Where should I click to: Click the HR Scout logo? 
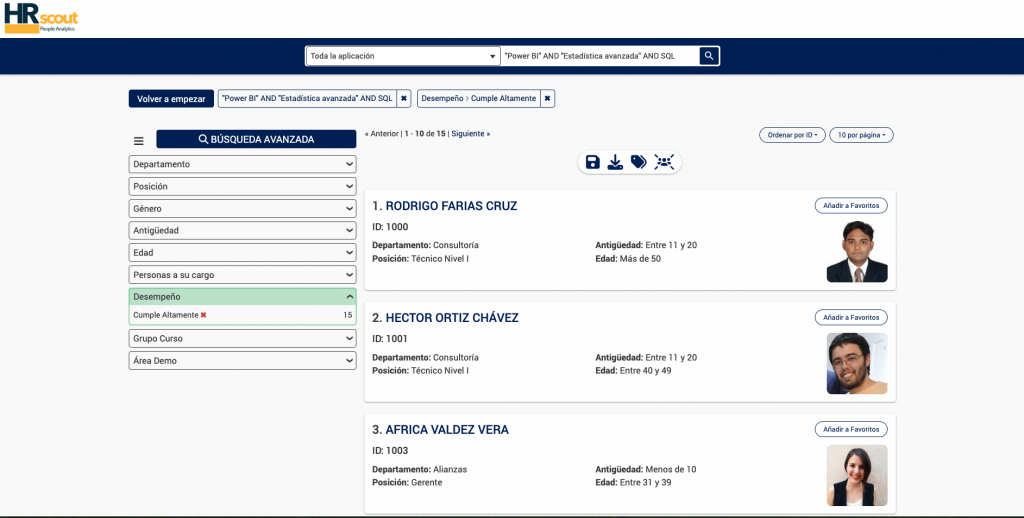[x=41, y=17]
